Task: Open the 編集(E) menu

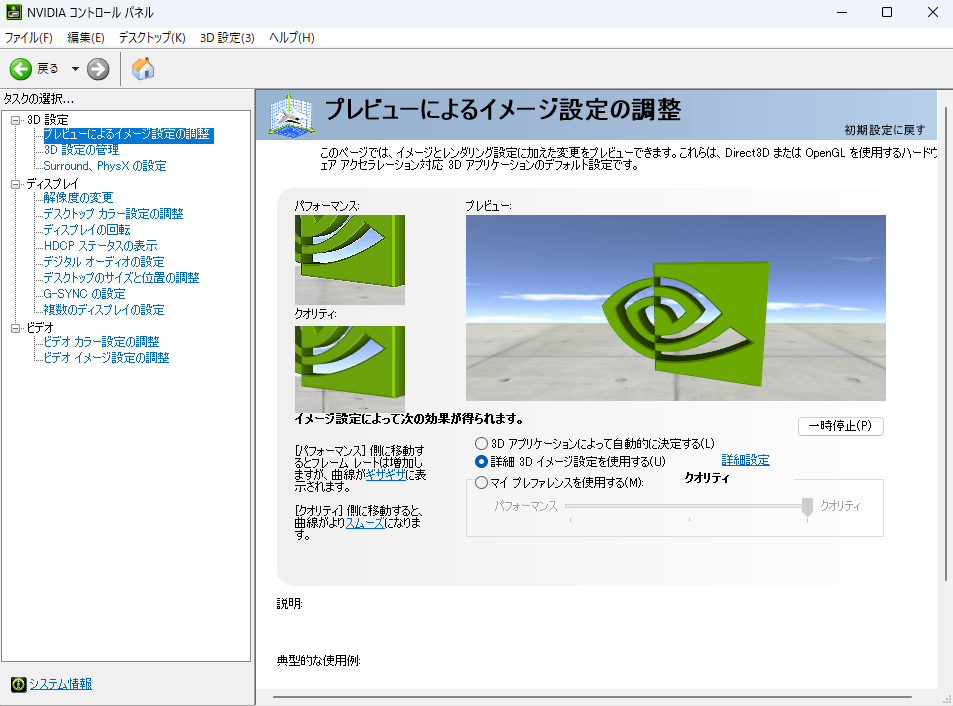Action: tap(86, 38)
